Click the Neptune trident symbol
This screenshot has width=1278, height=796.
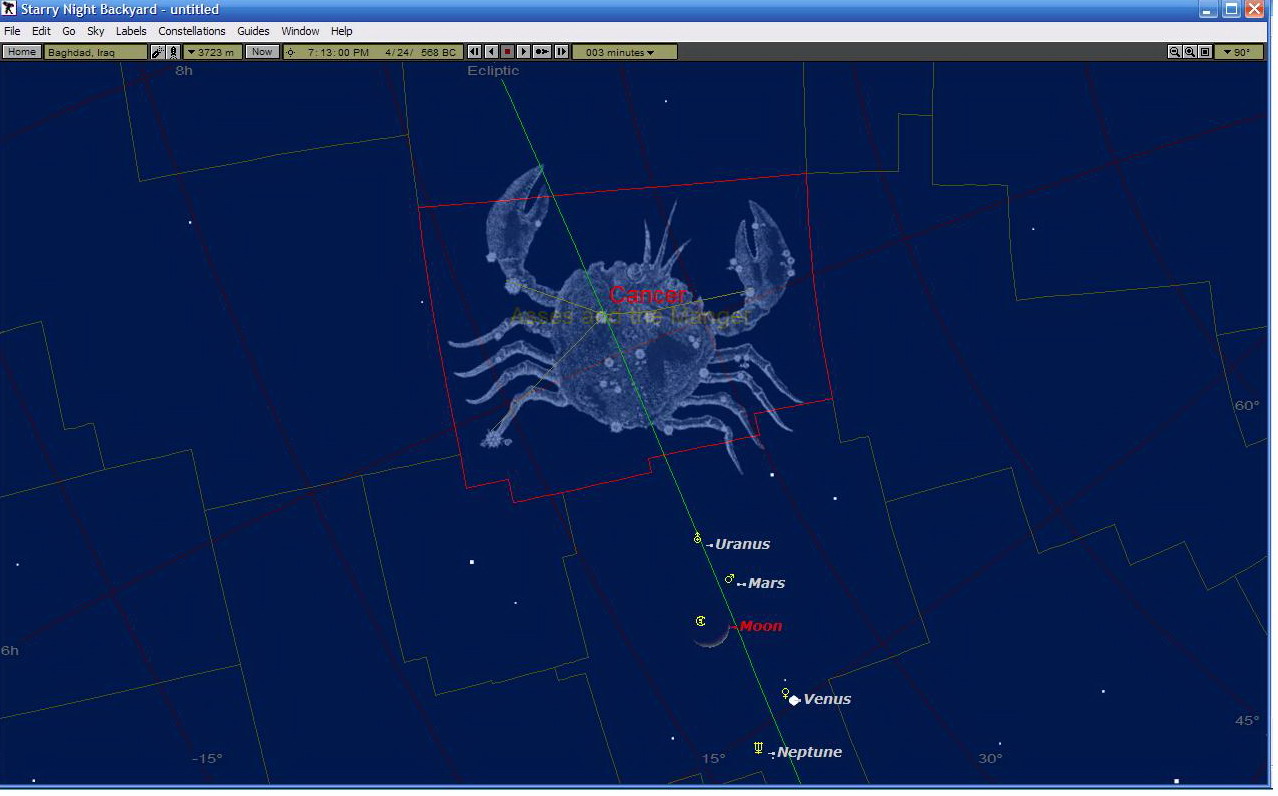(x=759, y=747)
